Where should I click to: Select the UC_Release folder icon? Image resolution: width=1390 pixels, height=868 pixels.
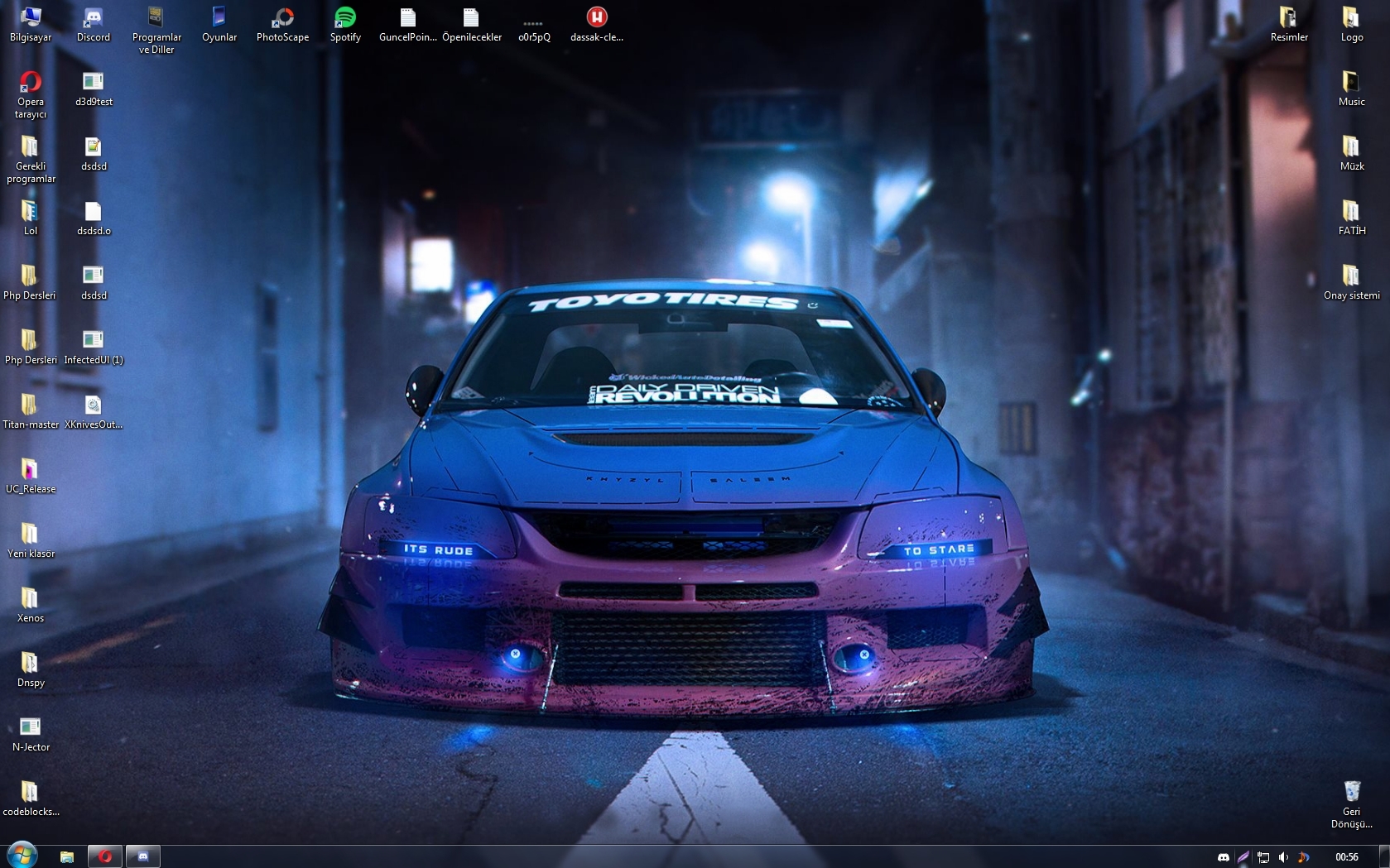coord(31,476)
